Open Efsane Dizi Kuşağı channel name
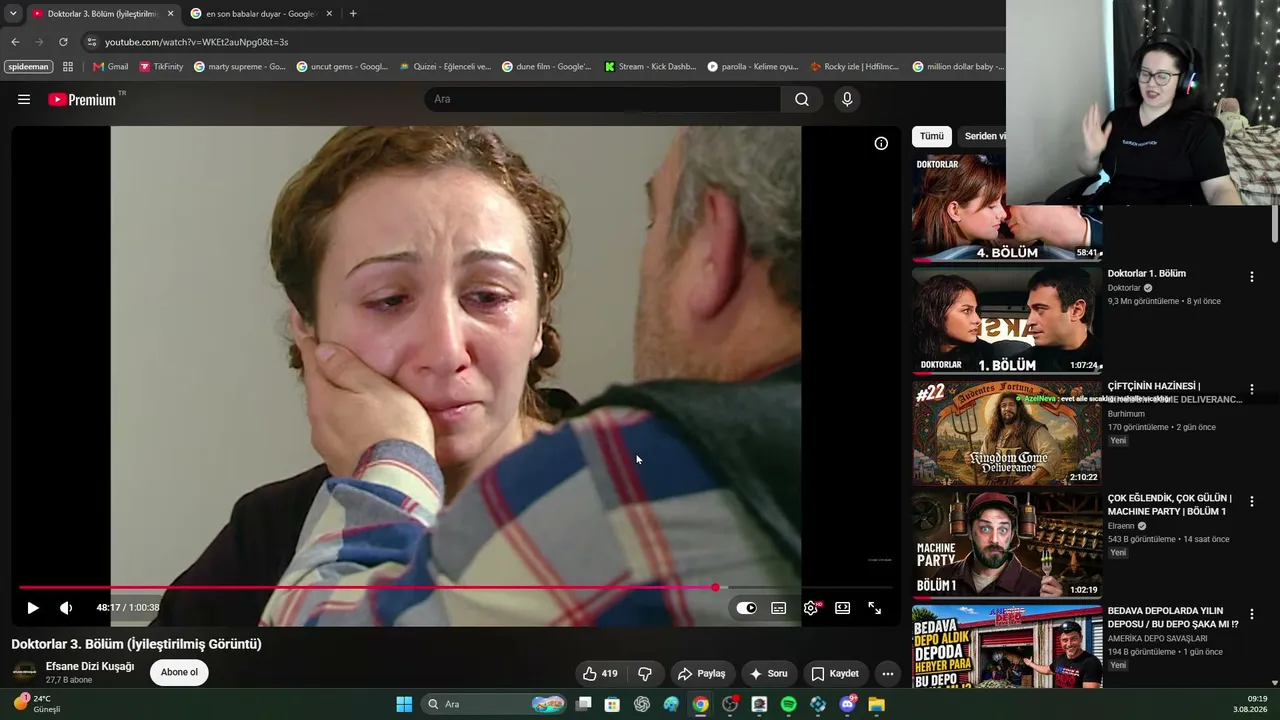This screenshot has width=1280, height=720. [90, 666]
